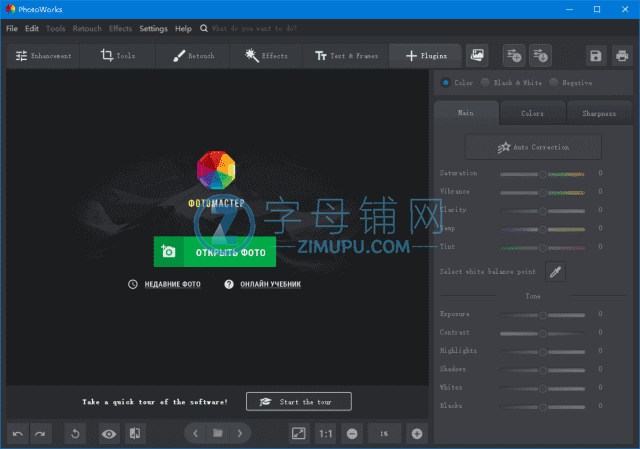Switch to the Colors tab
The width and height of the screenshot is (640, 449).
point(533,114)
